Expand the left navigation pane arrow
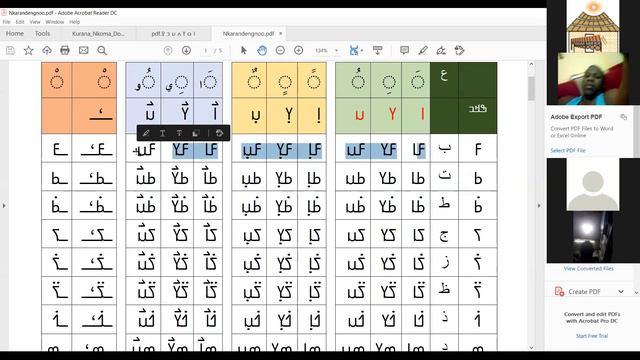This screenshot has height=360, width=640. 4,206
